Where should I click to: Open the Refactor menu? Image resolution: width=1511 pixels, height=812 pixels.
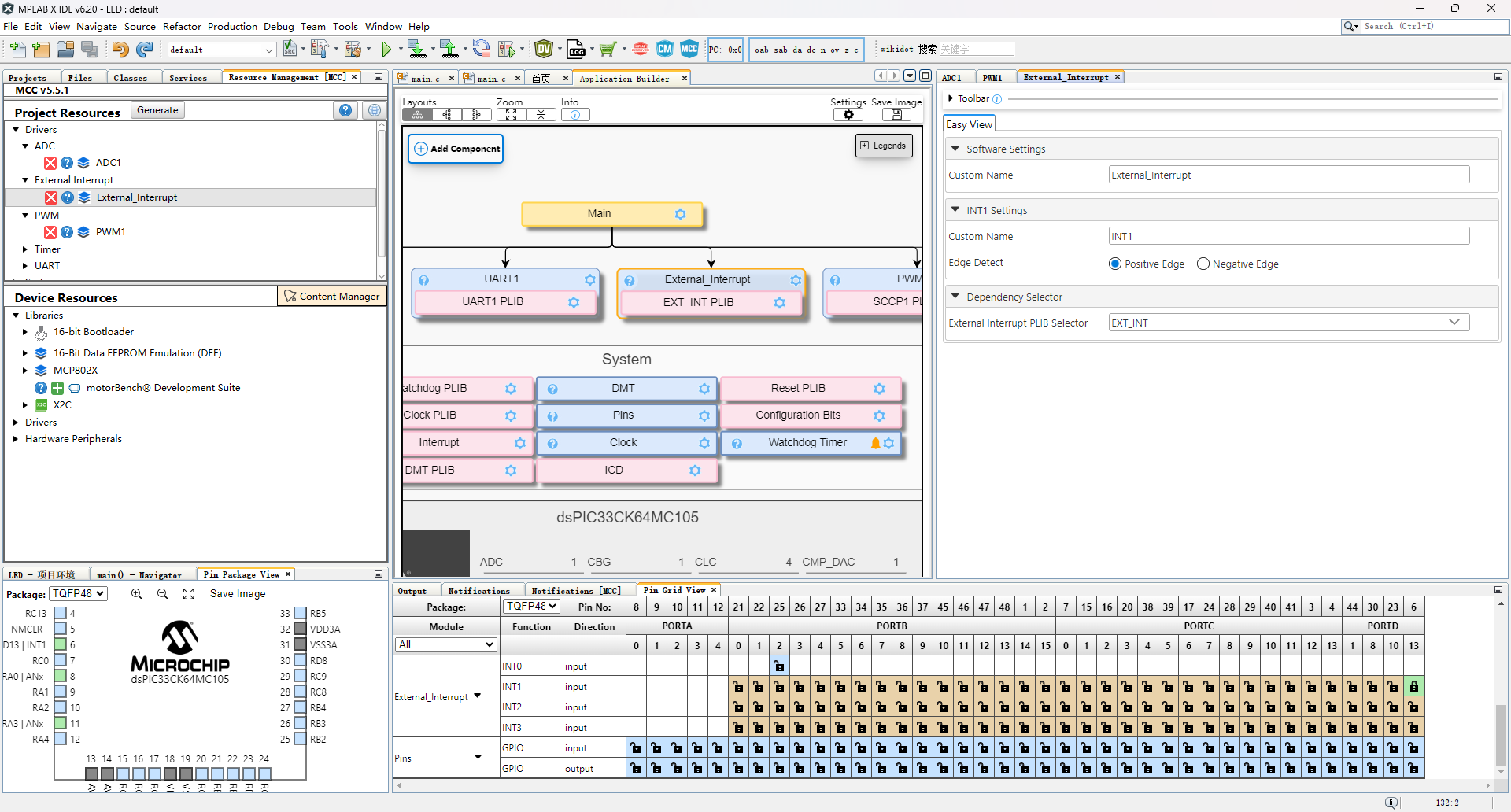[x=182, y=27]
